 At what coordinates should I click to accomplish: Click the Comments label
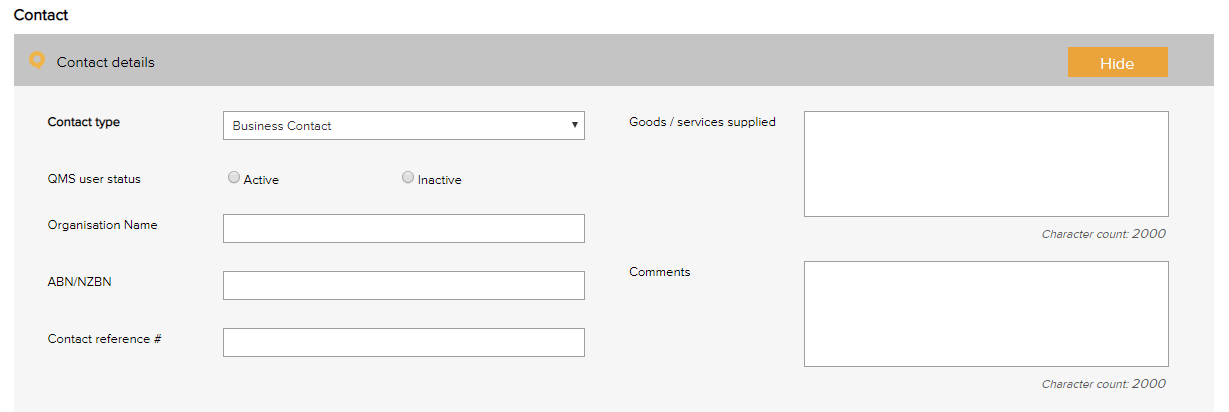click(659, 272)
